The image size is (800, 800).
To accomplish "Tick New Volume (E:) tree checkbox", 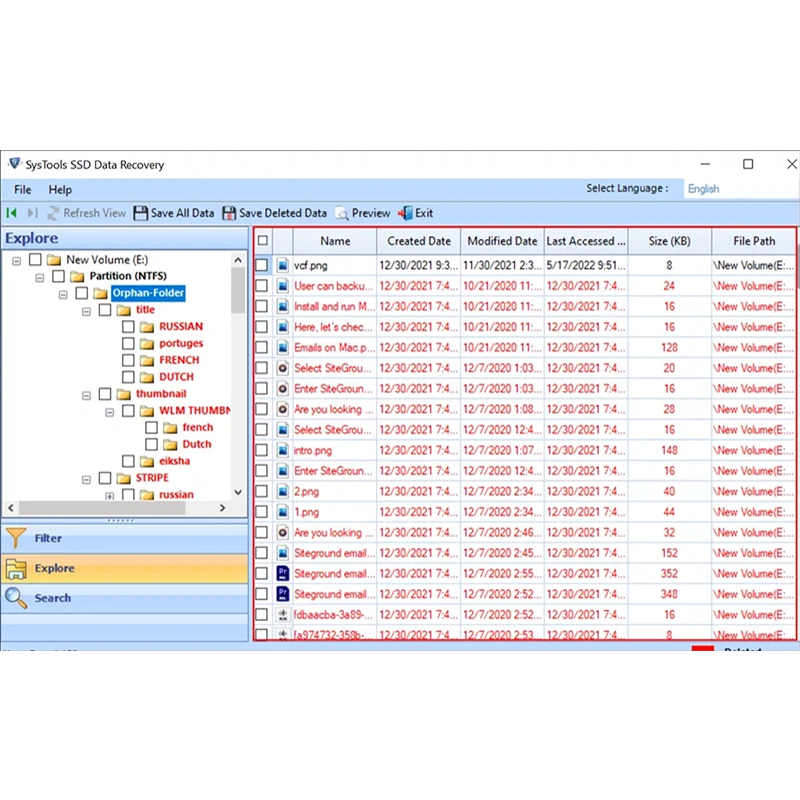I will click(35, 259).
